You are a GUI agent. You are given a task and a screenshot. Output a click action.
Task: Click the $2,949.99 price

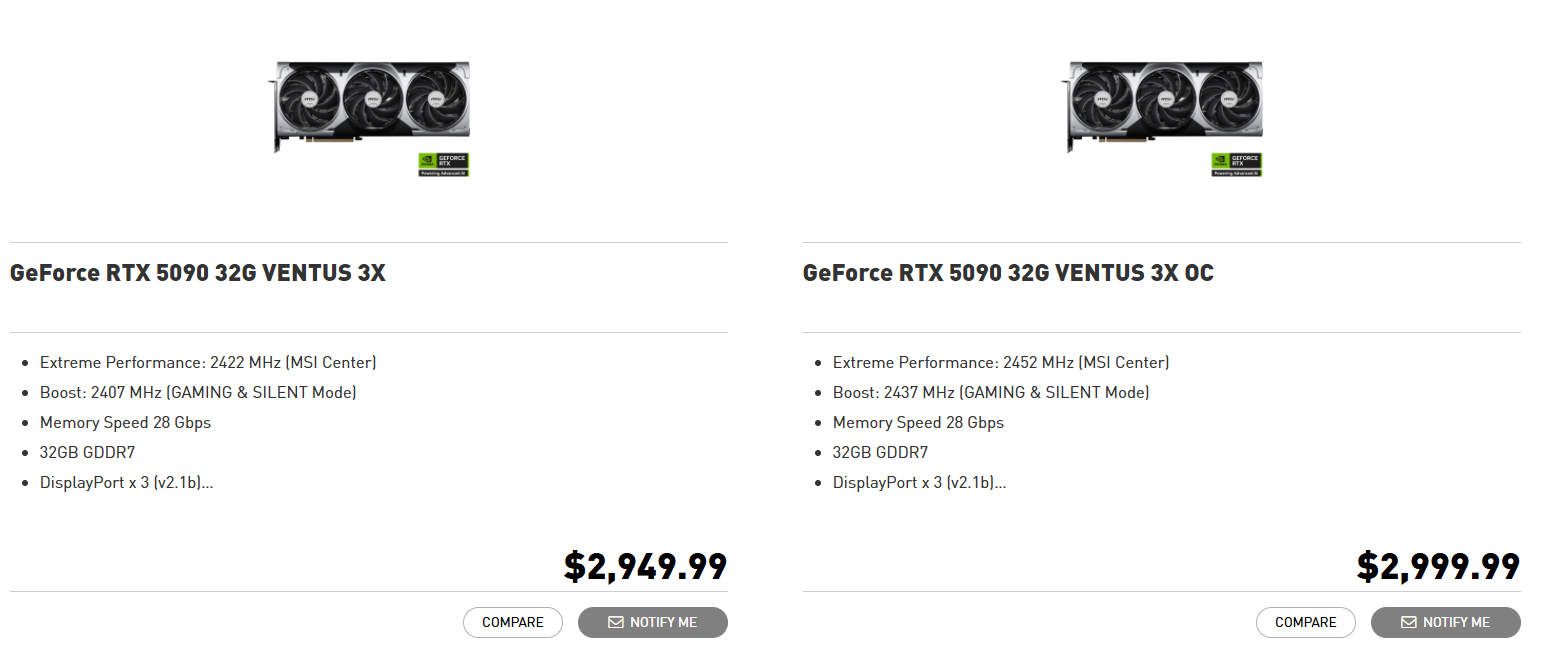646,566
